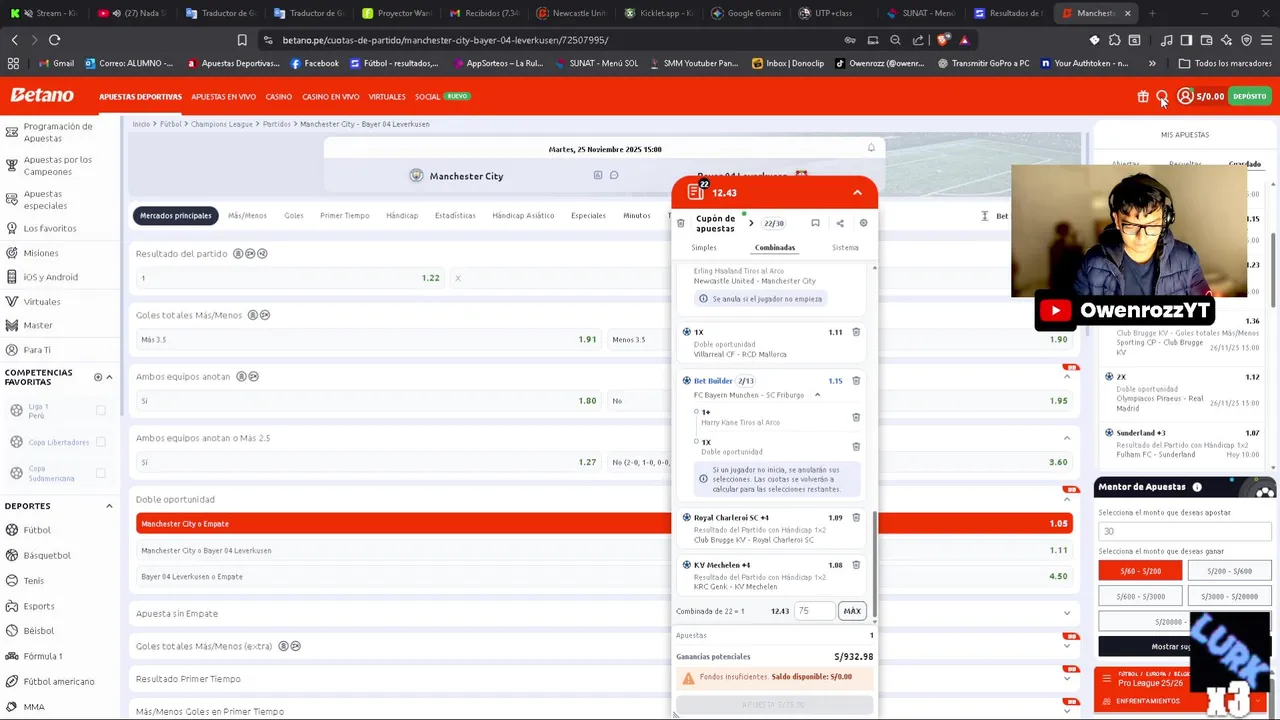The image size is (1280, 720).
Task: Save betslip using bookmark icon
Action: click(x=815, y=223)
